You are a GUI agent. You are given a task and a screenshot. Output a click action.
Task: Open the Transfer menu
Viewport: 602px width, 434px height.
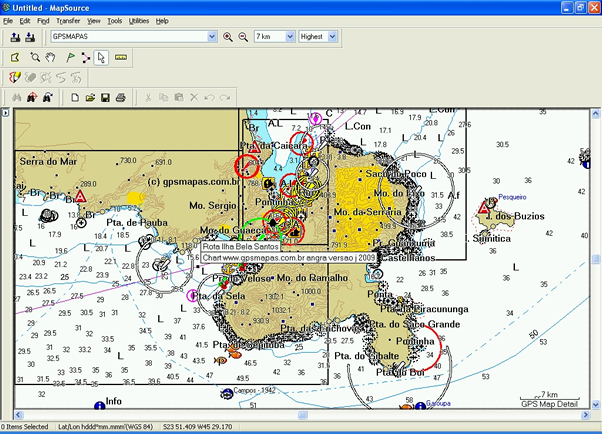(x=68, y=20)
